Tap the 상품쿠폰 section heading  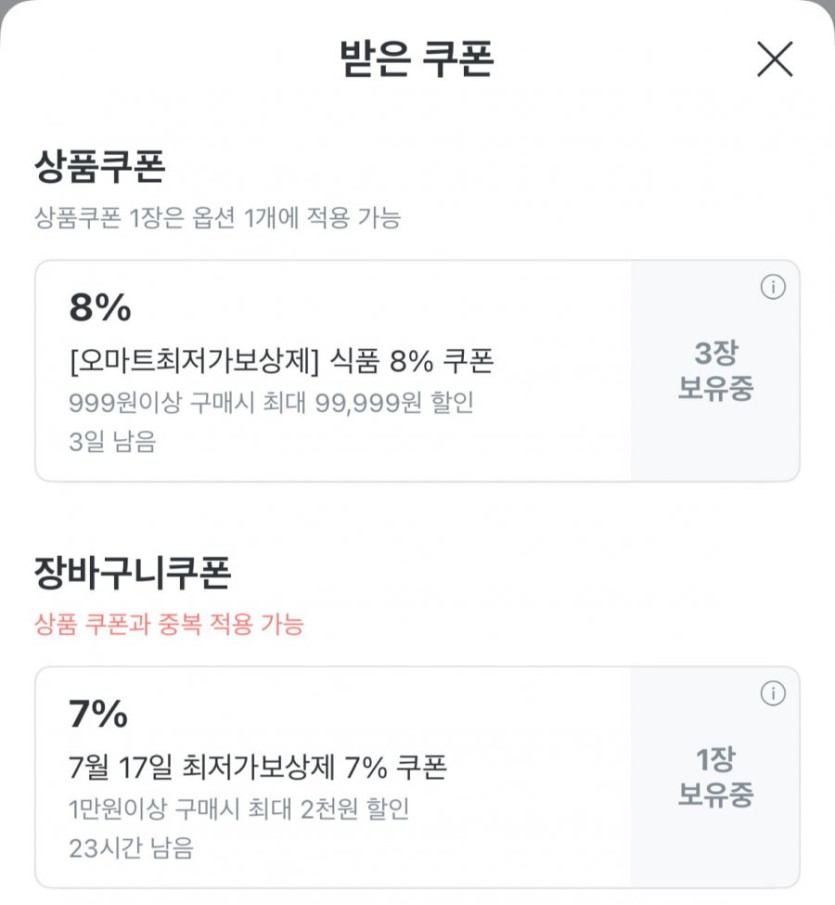pos(100,167)
